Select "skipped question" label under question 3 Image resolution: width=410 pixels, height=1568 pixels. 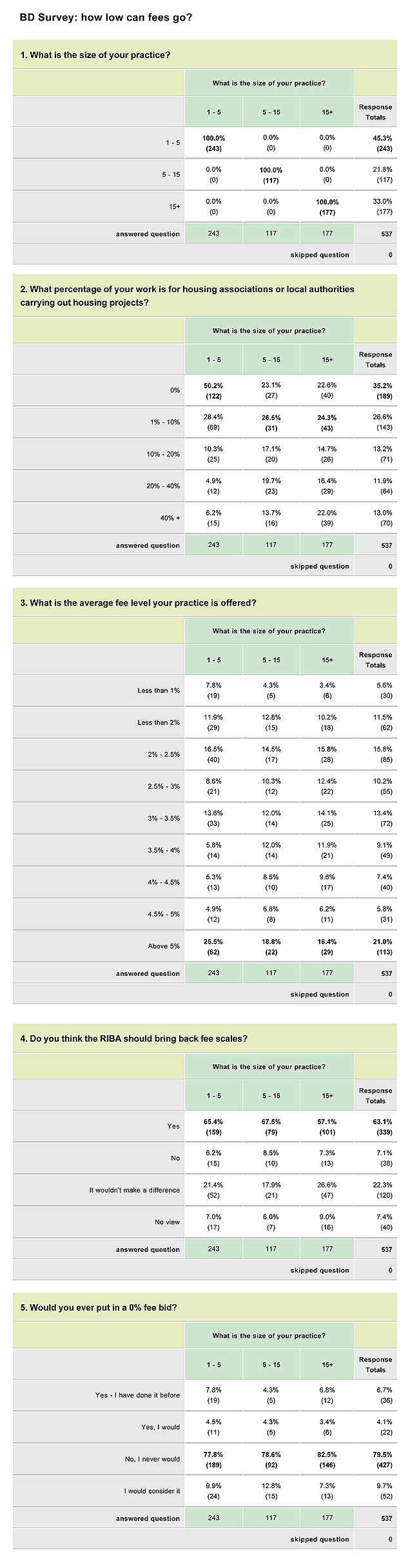click(x=319, y=995)
